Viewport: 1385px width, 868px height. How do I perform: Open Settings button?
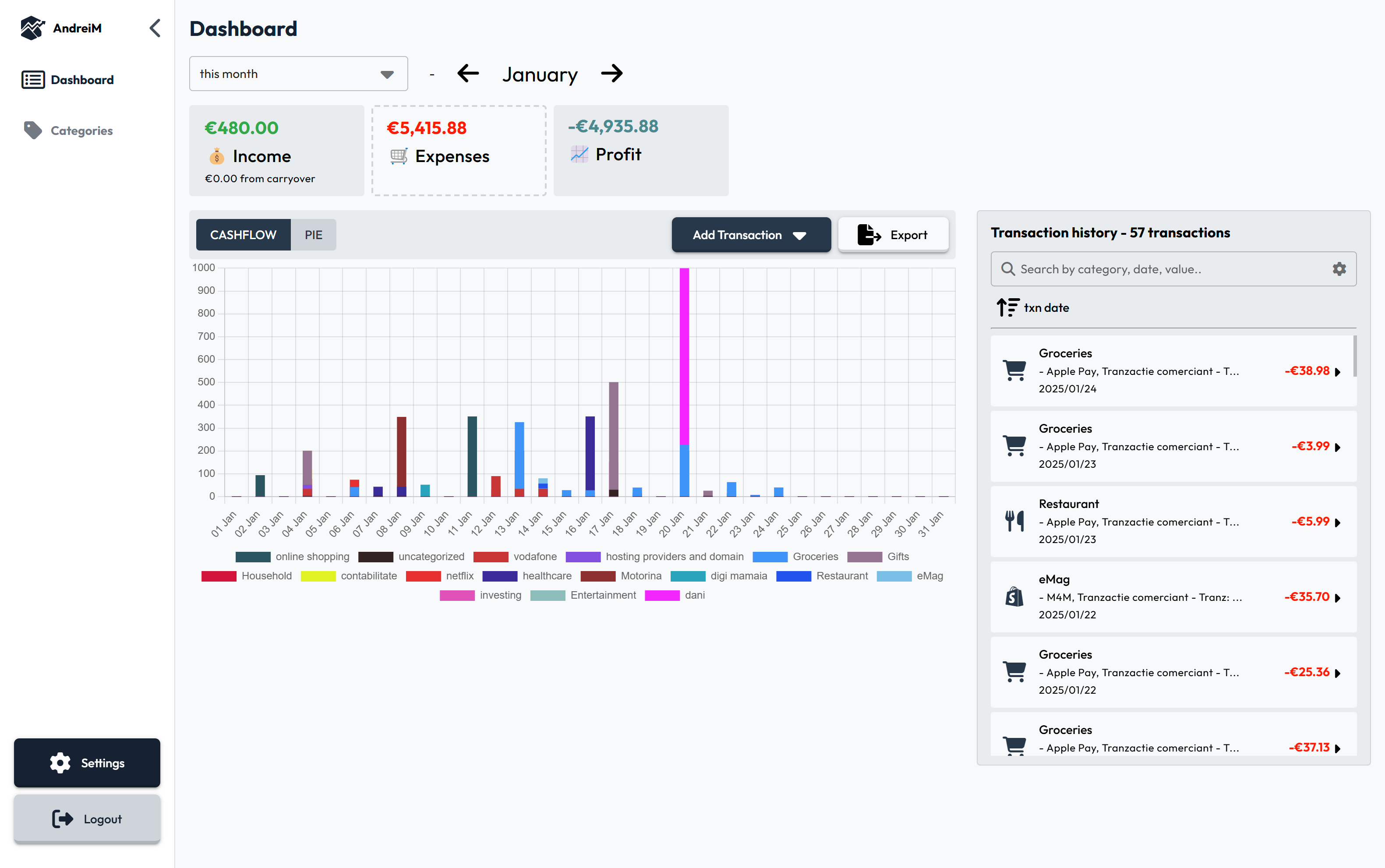(x=87, y=762)
